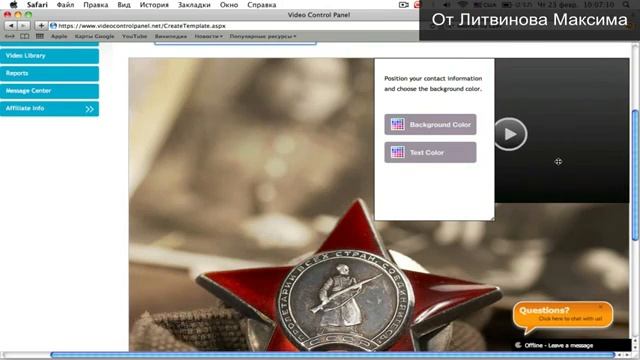640x360 pixels.
Task: Open the Apple menu
Action: click(13, 5)
